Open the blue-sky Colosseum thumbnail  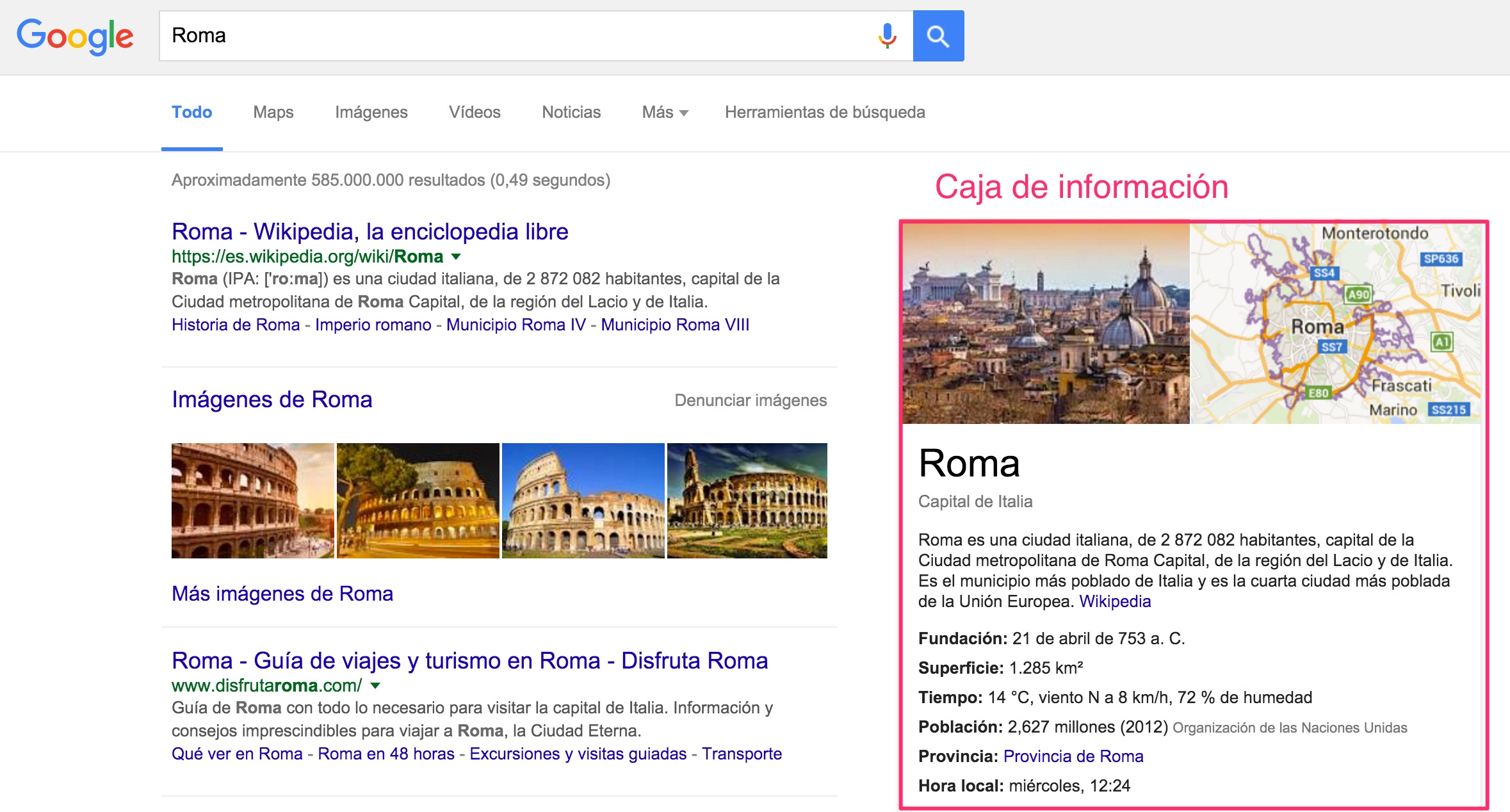[583, 501]
